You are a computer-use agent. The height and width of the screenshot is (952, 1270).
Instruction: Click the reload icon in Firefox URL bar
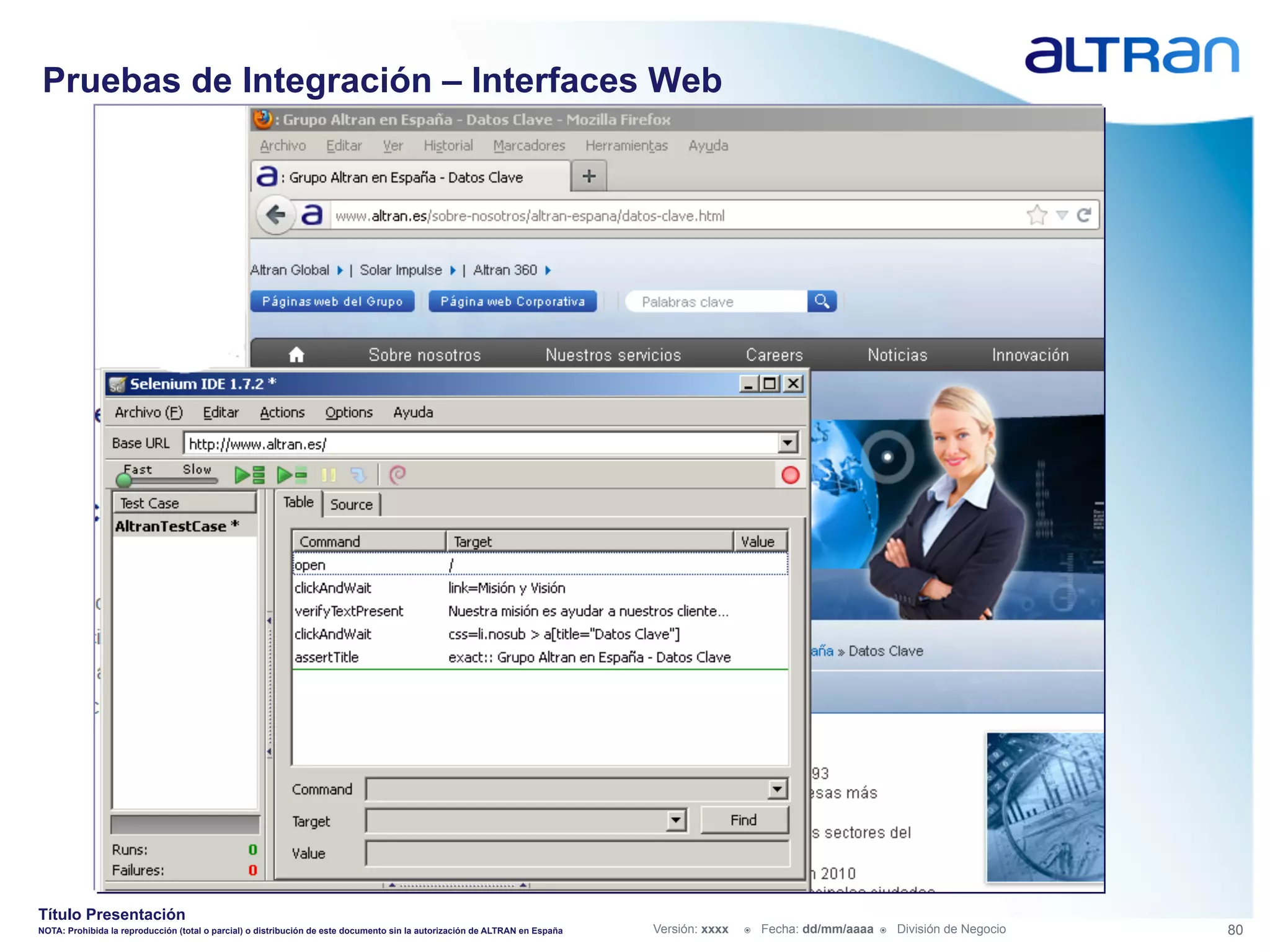pyautogui.click(x=1084, y=215)
